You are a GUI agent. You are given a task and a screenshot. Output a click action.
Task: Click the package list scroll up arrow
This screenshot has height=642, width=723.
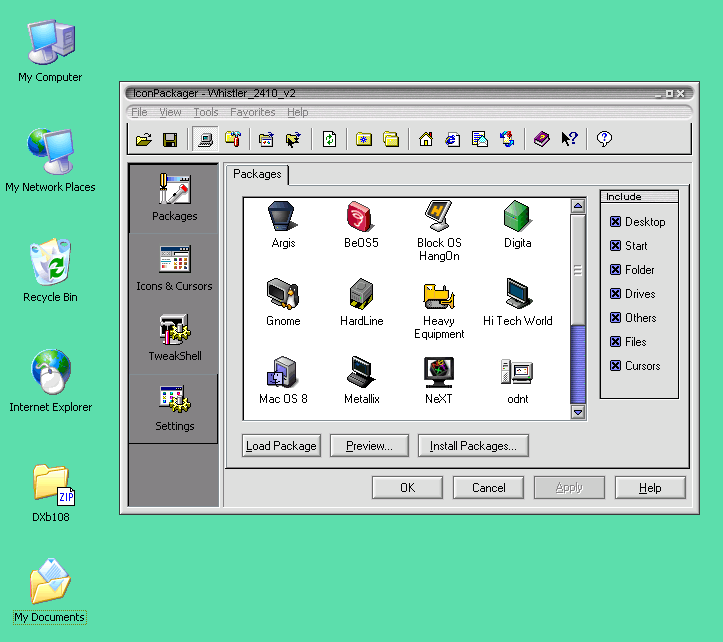tap(578, 206)
